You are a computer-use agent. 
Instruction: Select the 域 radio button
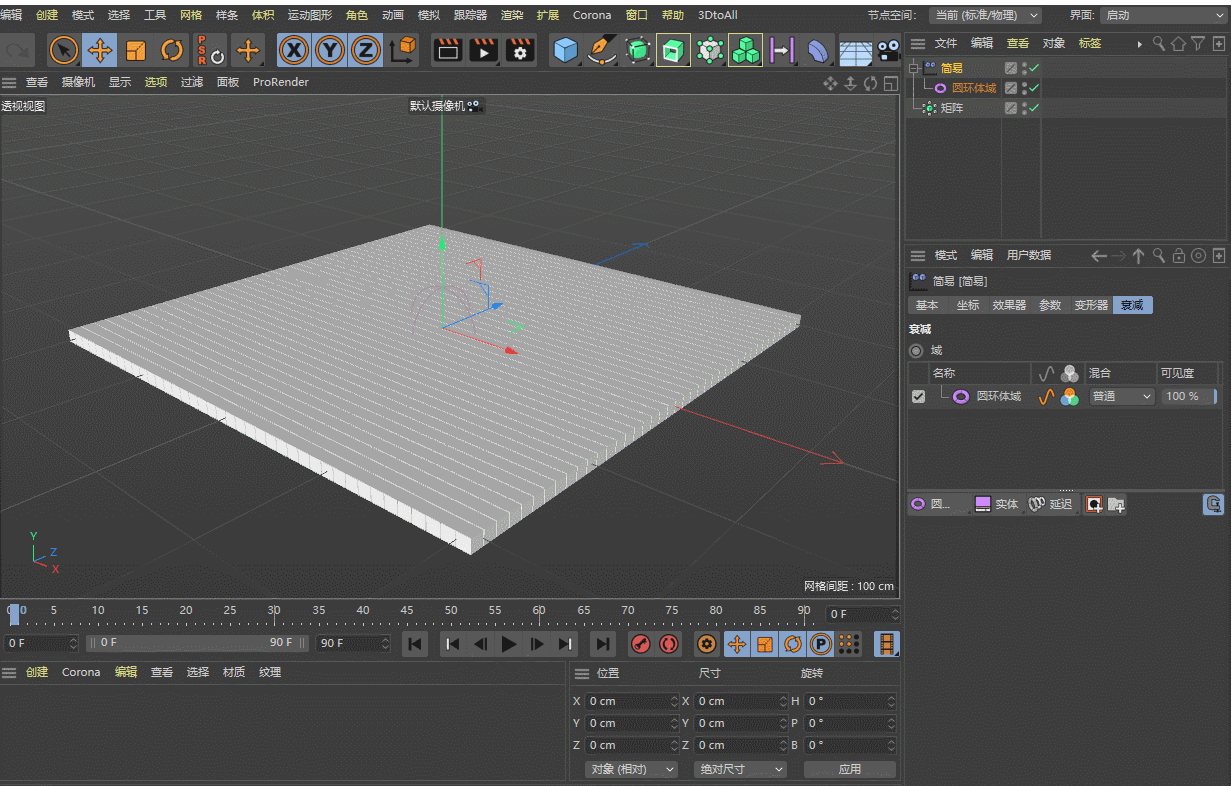pos(916,351)
